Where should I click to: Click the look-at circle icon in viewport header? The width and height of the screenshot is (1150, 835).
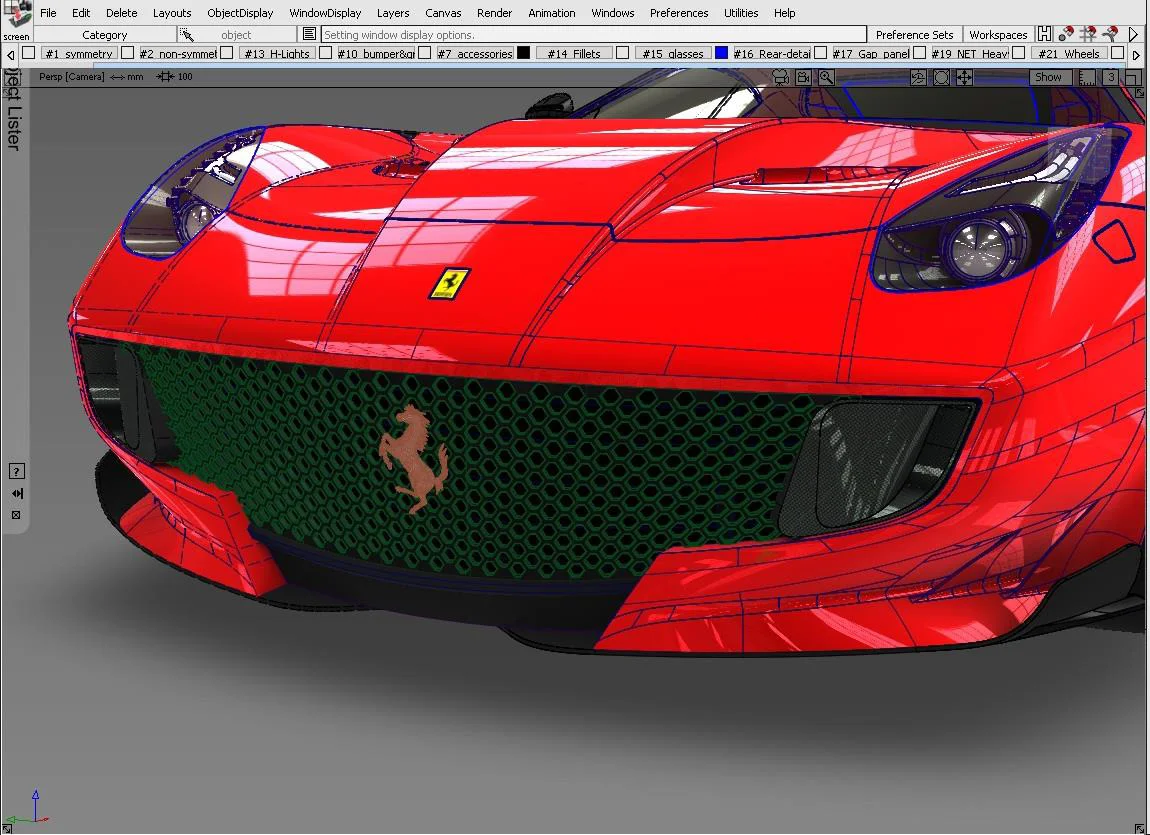(x=941, y=77)
